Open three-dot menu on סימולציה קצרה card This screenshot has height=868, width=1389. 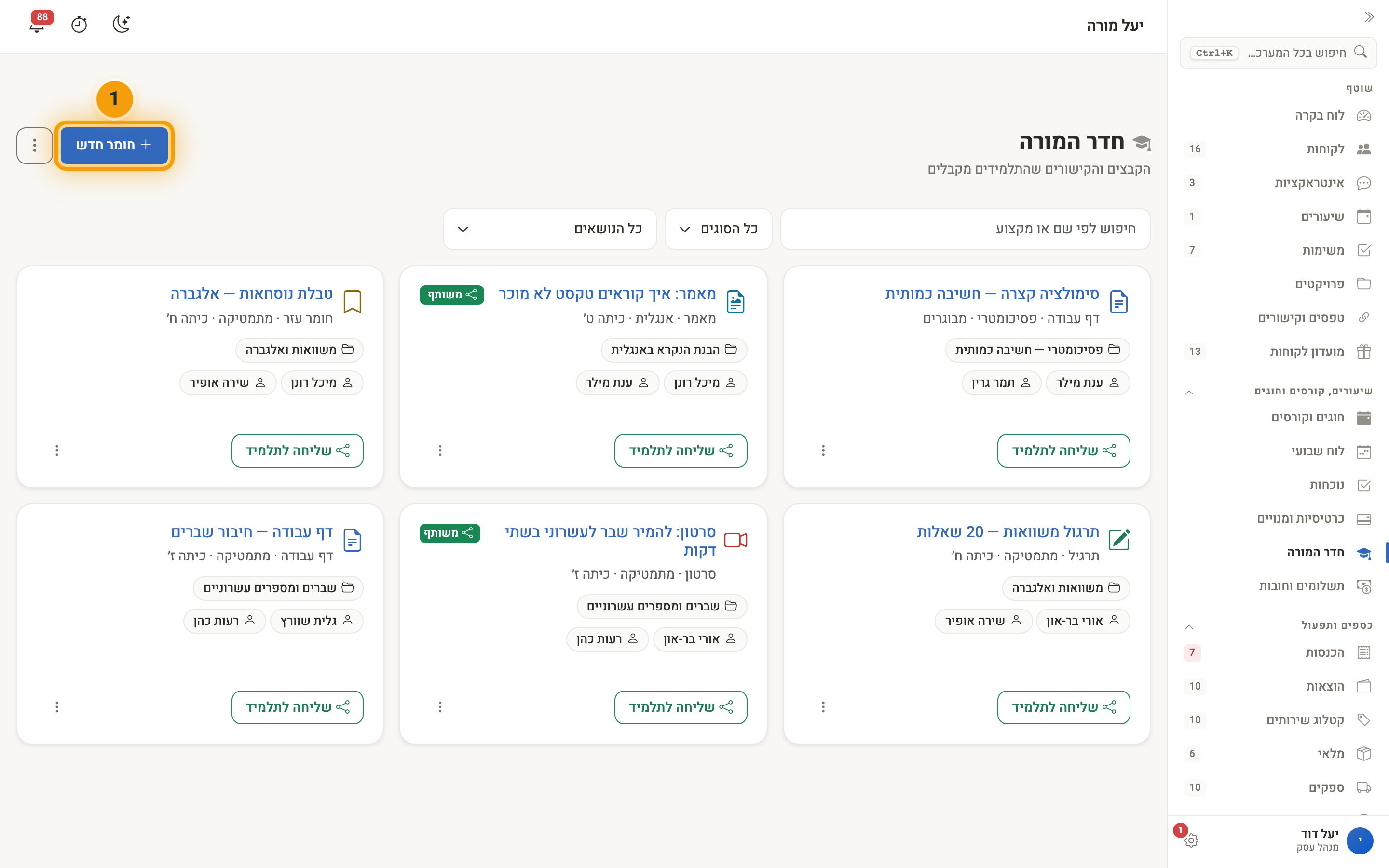tap(823, 451)
